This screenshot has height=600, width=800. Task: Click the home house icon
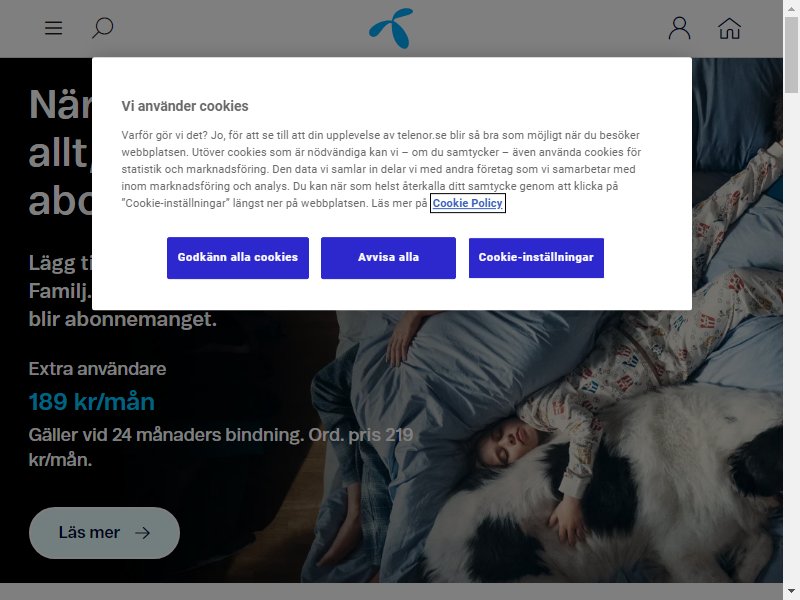click(x=729, y=29)
